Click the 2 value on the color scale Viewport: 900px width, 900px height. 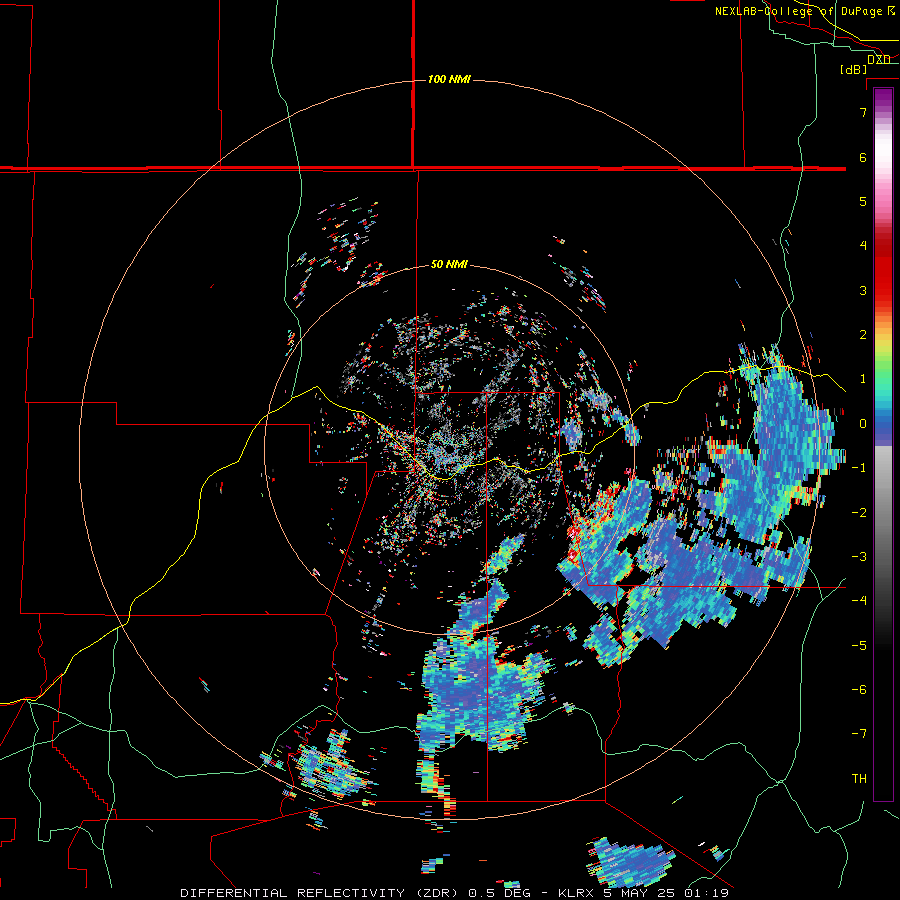click(x=863, y=335)
